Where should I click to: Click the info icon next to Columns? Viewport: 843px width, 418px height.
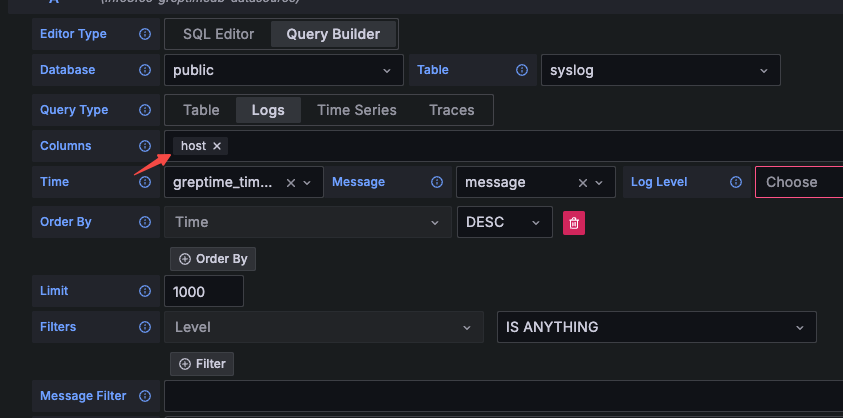[x=145, y=146]
